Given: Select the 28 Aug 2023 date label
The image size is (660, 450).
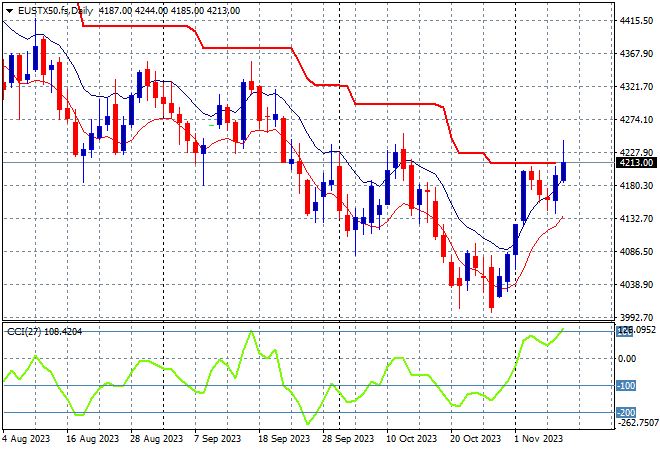Looking at the screenshot, I should 157,439.
